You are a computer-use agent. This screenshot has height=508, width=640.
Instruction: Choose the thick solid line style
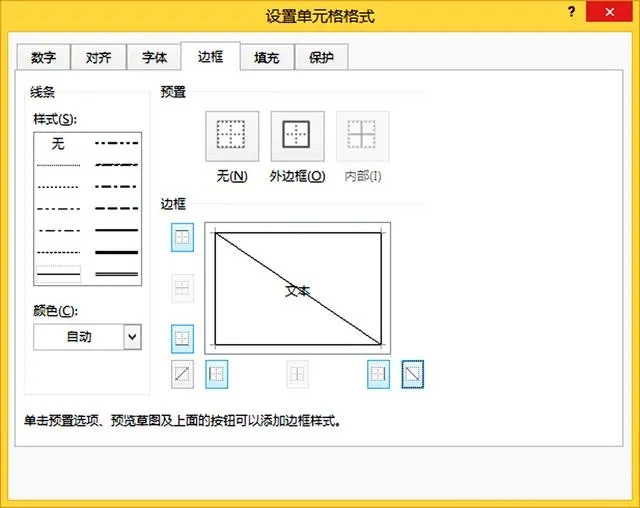coord(117,252)
